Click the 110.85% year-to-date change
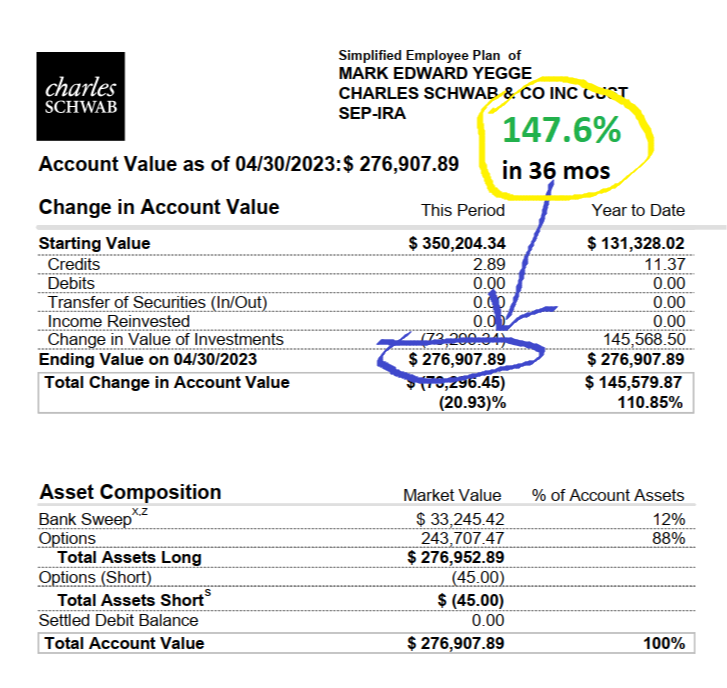 point(651,402)
